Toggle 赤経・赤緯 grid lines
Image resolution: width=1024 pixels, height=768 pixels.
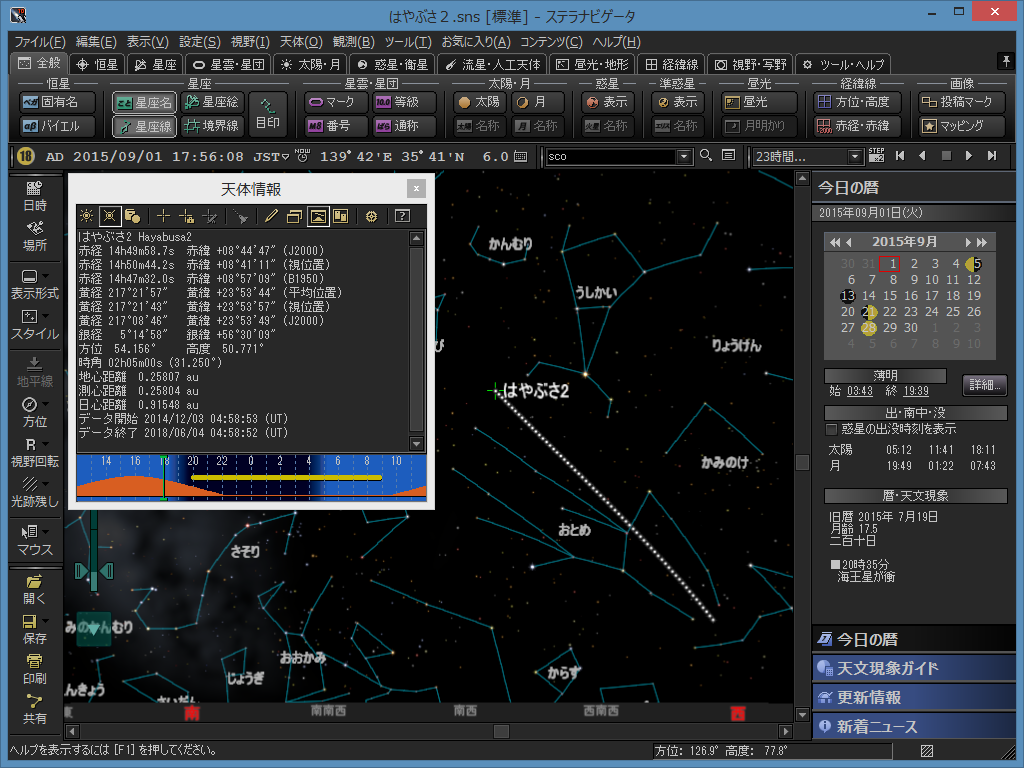[857, 126]
